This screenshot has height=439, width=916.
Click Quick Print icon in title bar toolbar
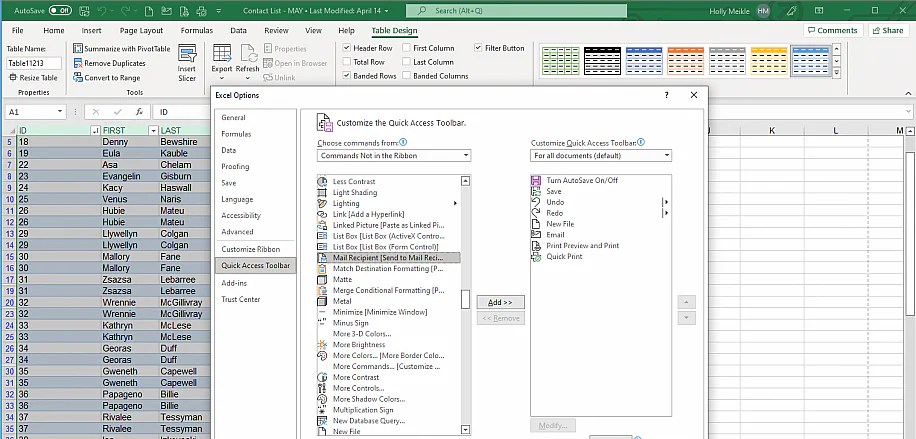tap(202, 11)
